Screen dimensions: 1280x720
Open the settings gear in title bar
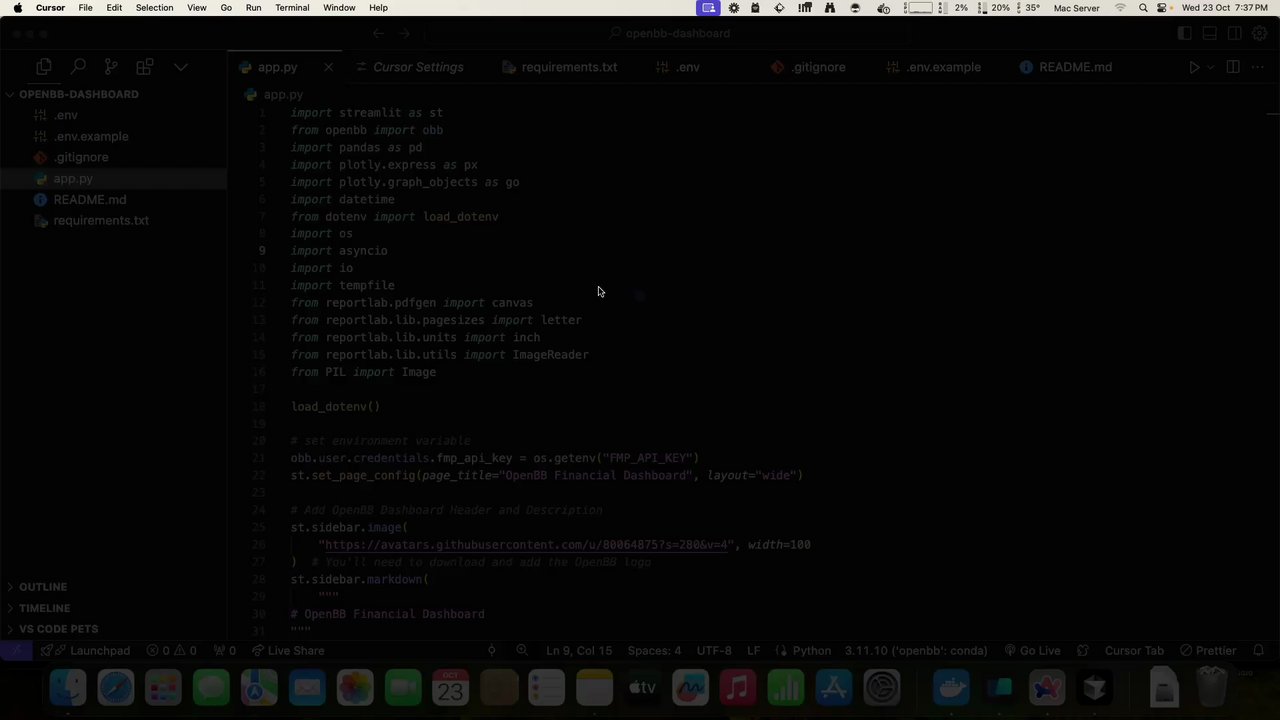1259,33
